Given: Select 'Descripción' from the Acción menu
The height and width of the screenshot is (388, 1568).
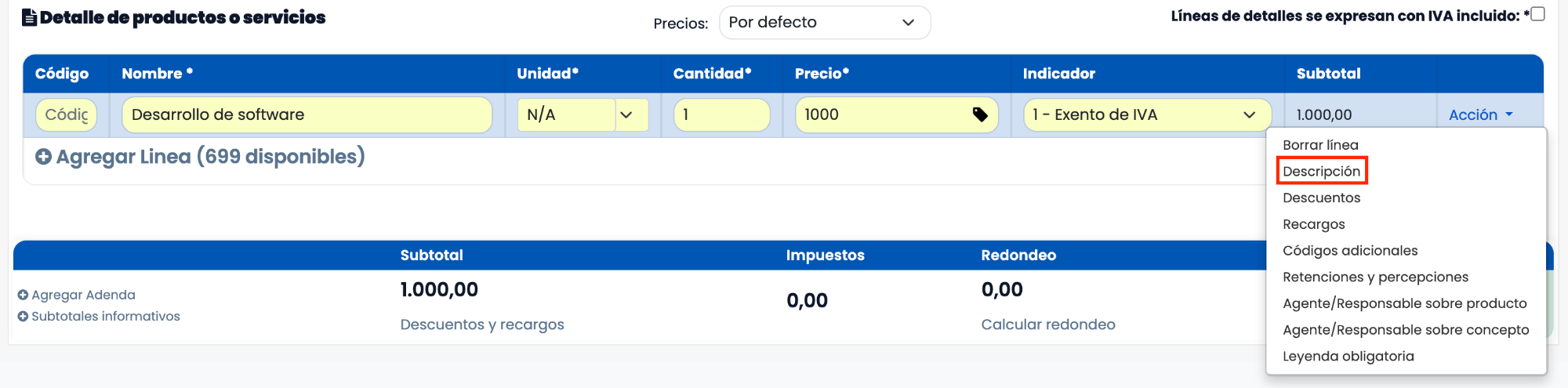Looking at the screenshot, I should pos(1321,171).
